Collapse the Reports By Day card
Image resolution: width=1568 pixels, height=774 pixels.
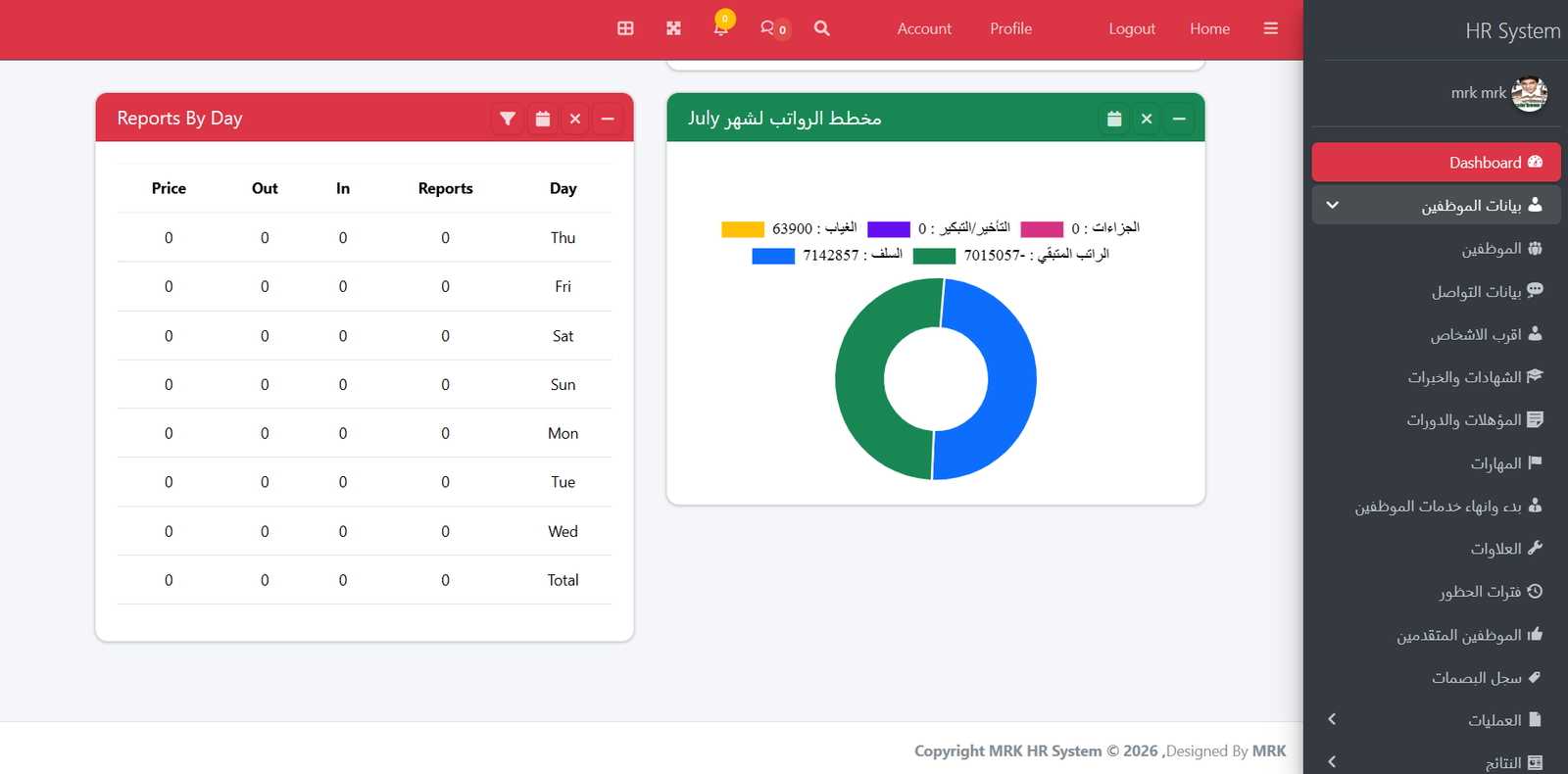tap(608, 119)
